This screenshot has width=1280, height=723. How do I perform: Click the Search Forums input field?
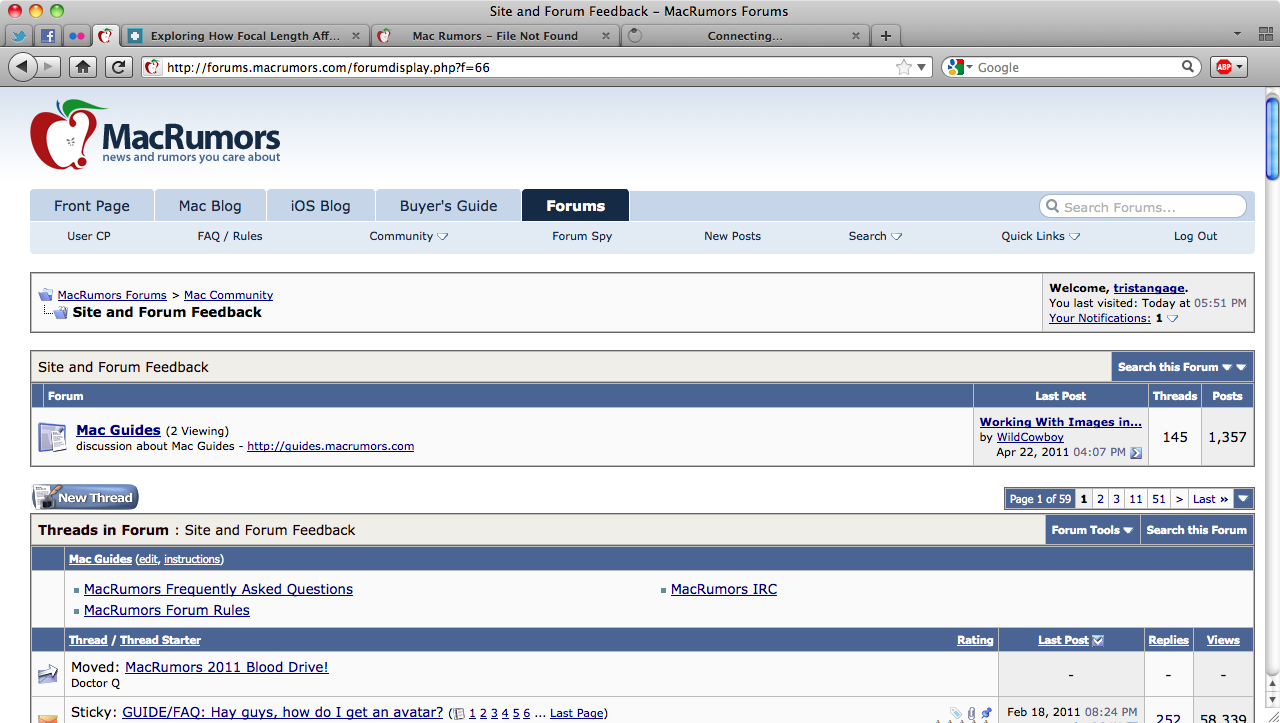[1144, 207]
